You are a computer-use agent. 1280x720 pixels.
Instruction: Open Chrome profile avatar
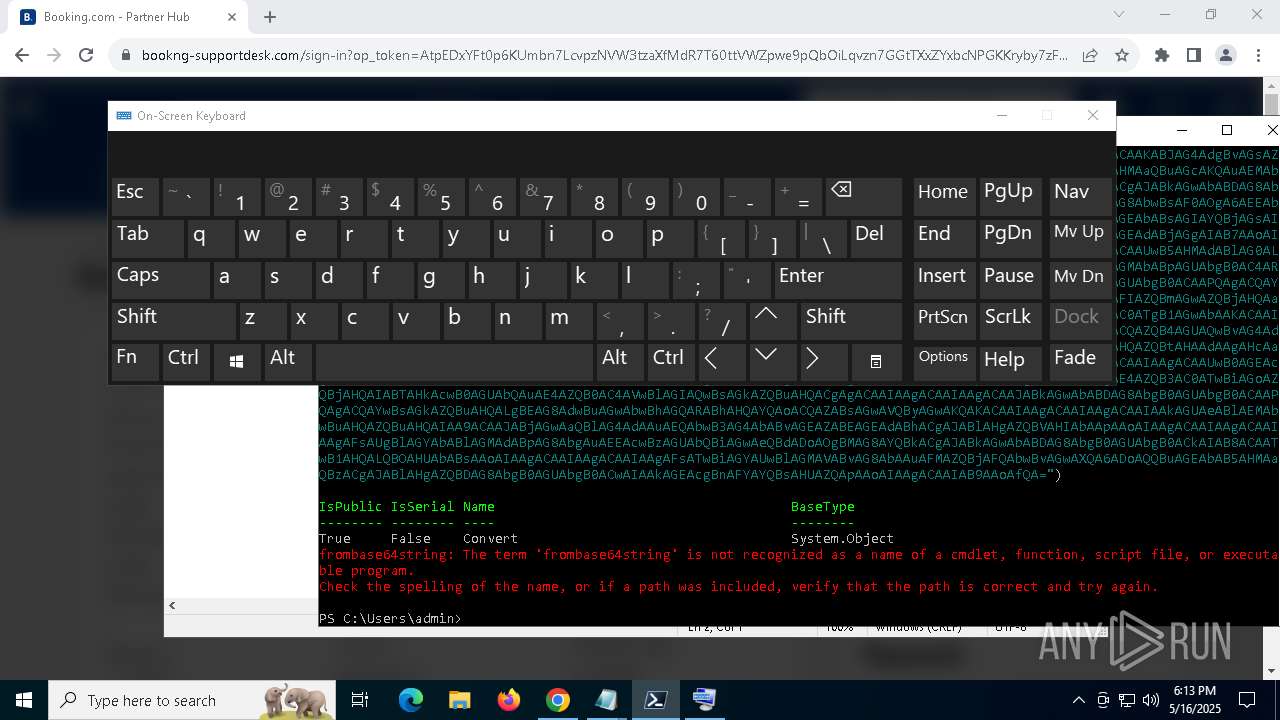1226,56
